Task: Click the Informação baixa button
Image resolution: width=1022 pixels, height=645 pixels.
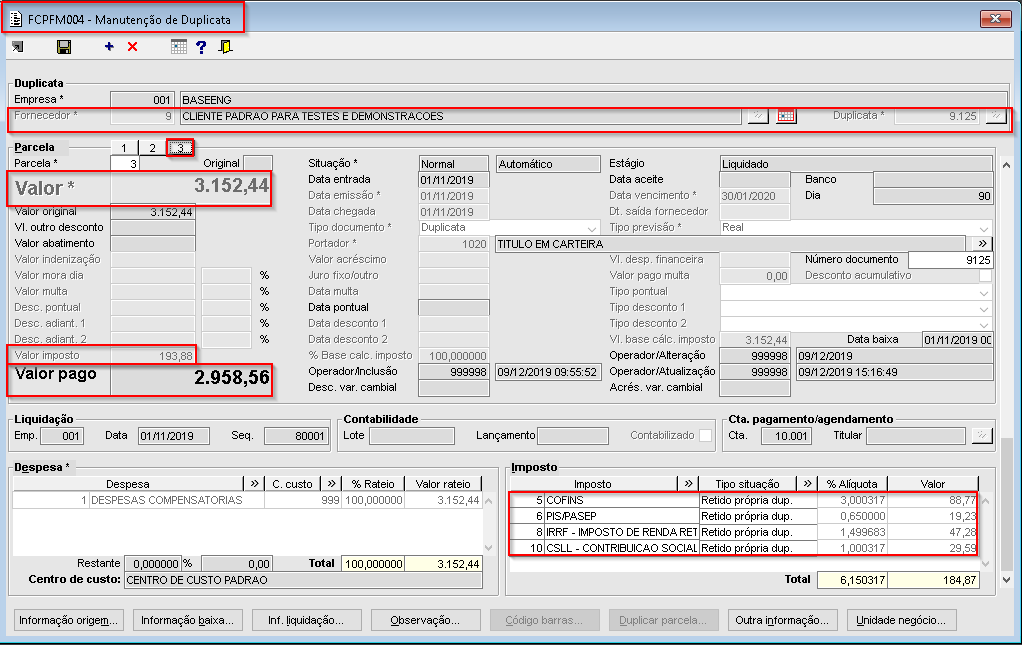Action: pos(188,620)
